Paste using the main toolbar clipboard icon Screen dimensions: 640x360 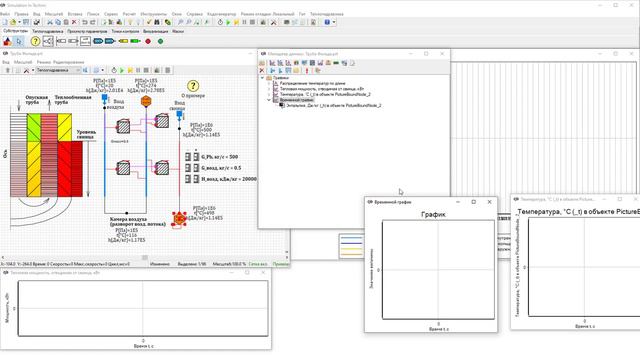(x=66, y=22)
